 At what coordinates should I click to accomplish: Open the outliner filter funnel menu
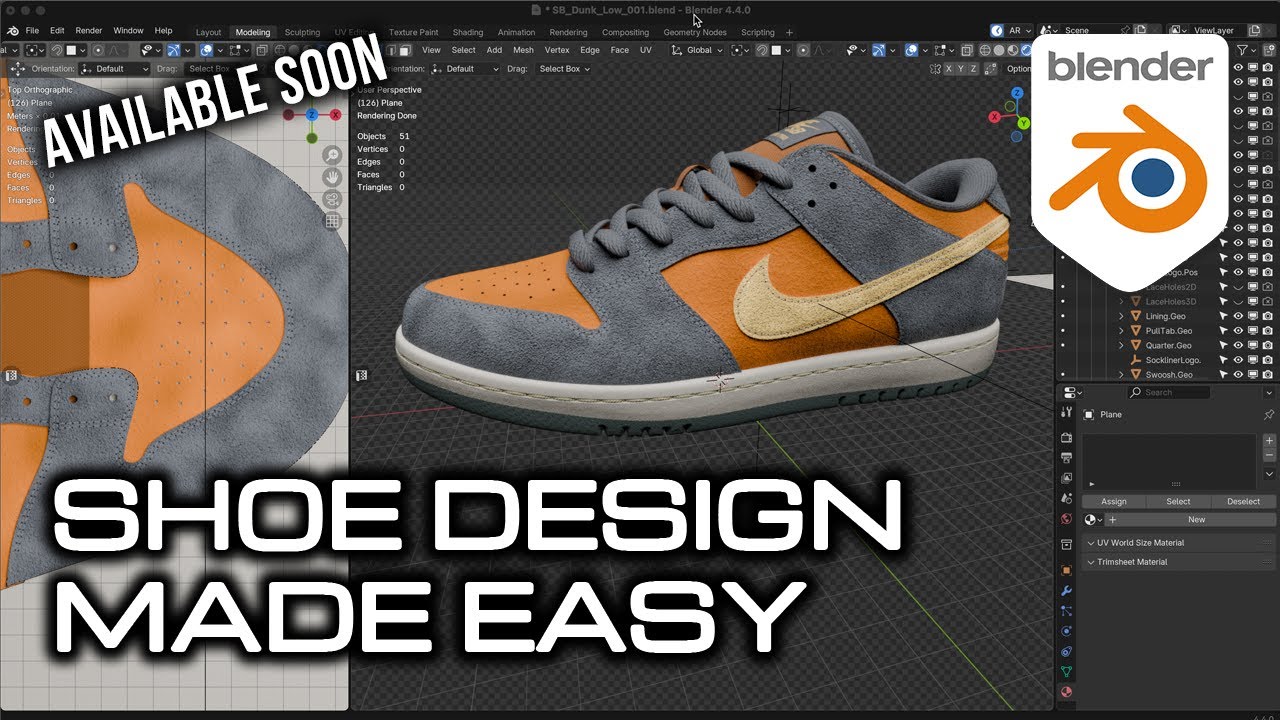(1245, 50)
